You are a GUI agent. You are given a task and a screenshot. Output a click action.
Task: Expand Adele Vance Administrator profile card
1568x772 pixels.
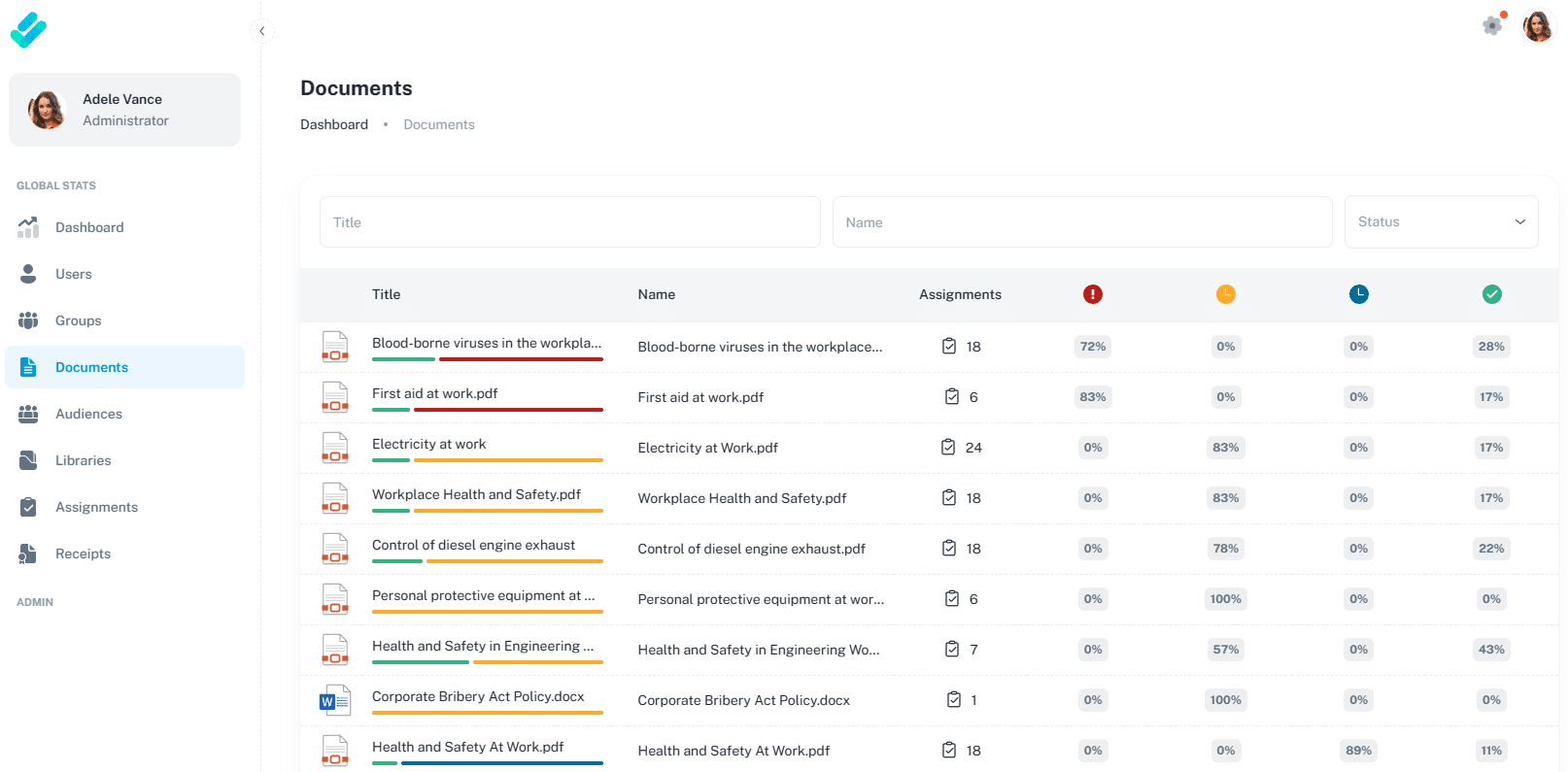pyautogui.click(x=124, y=110)
